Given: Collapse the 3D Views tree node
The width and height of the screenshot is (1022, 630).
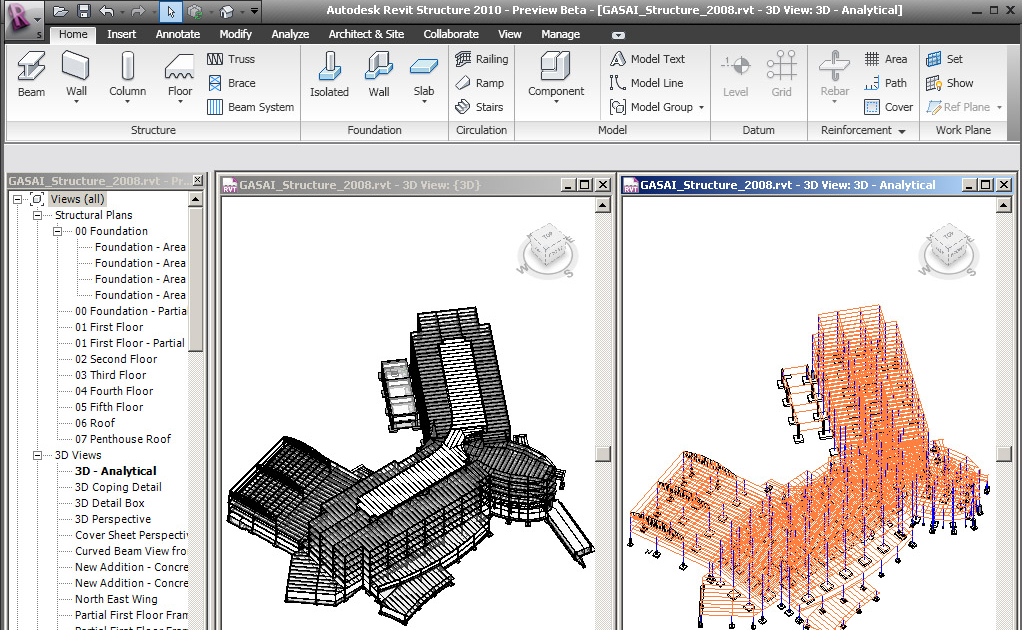Looking at the screenshot, I should pyautogui.click(x=38, y=455).
